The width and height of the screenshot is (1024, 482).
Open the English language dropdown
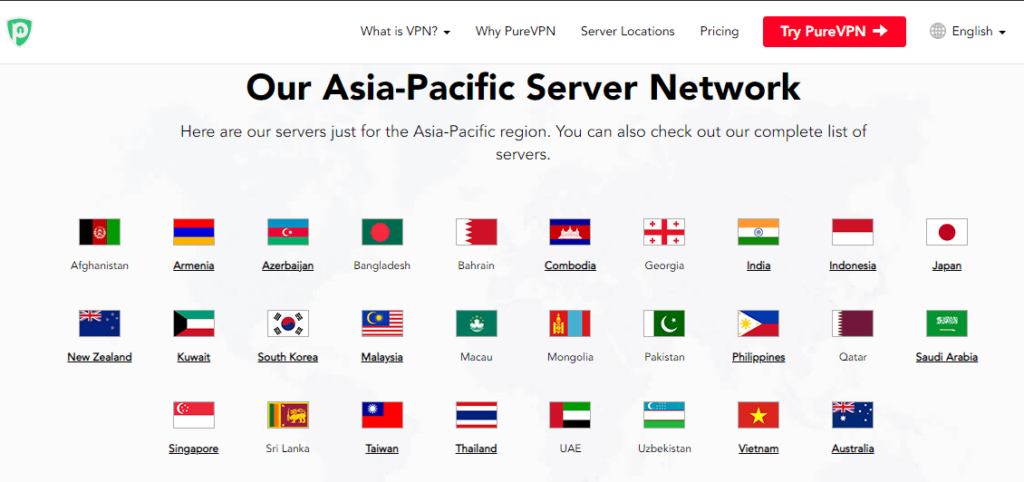tap(978, 31)
